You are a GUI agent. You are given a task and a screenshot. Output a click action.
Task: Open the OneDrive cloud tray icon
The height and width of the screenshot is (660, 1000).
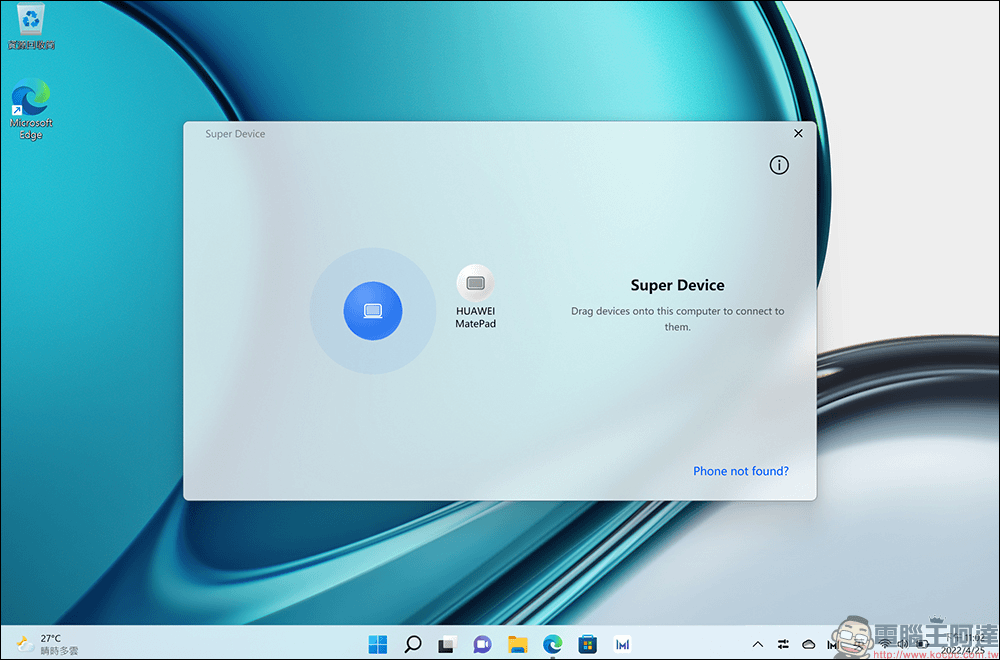pyautogui.click(x=809, y=645)
